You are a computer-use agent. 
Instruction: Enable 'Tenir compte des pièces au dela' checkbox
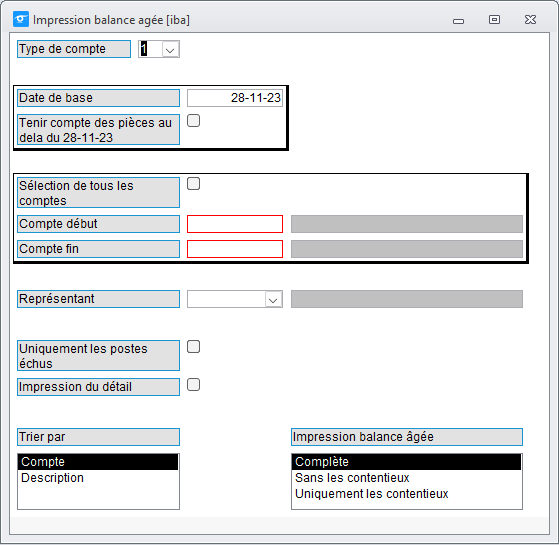tap(194, 121)
